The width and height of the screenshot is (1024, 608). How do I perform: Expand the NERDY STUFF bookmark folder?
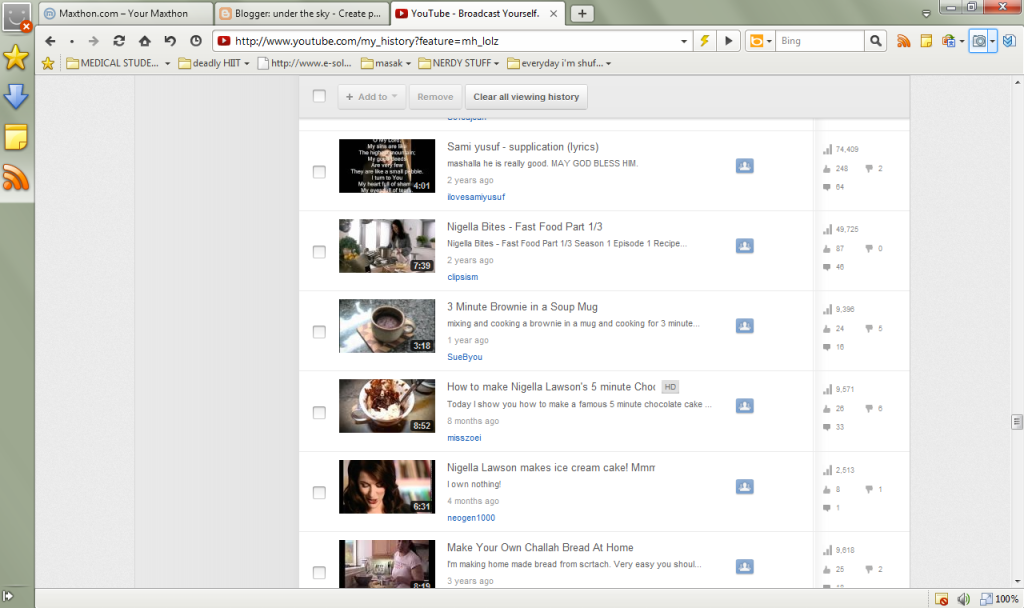[496, 63]
